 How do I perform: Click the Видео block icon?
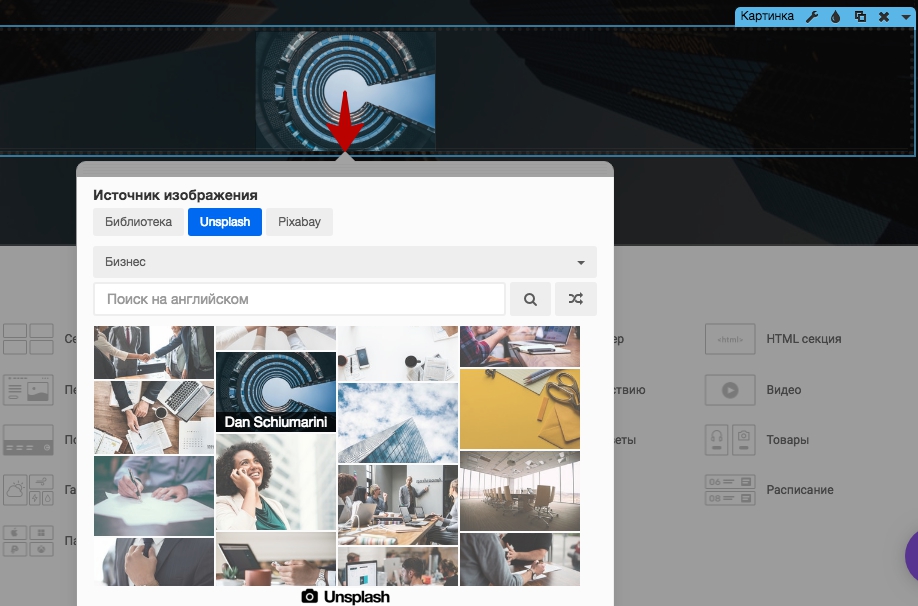[730, 390]
